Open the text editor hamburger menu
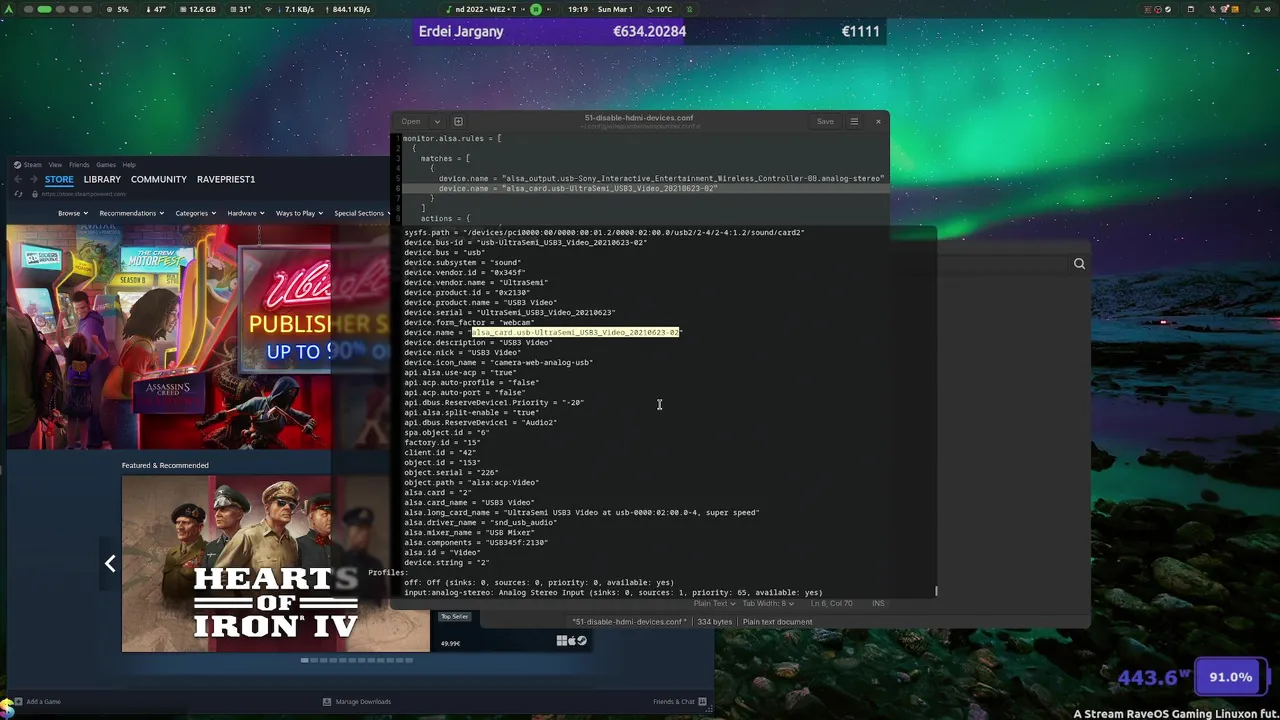 854,121
